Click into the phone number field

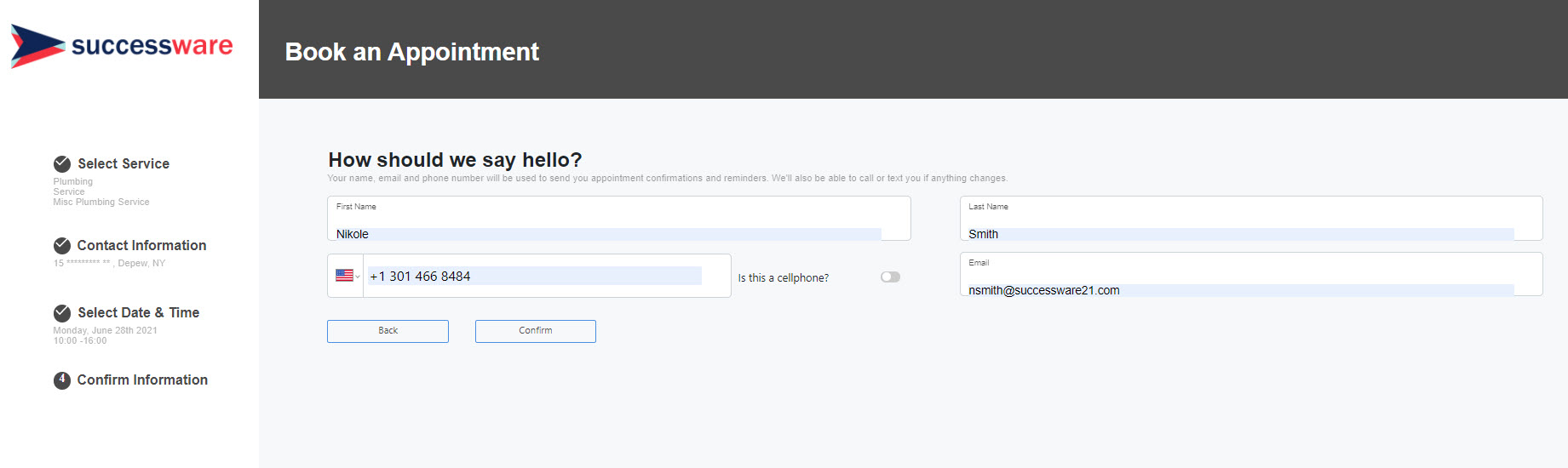pyautogui.click(x=535, y=277)
